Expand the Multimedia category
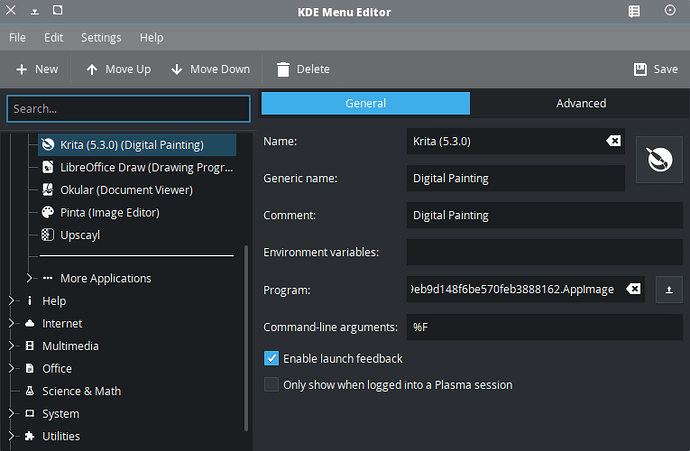Screen dimensions: 690x451 tap(11, 346)
